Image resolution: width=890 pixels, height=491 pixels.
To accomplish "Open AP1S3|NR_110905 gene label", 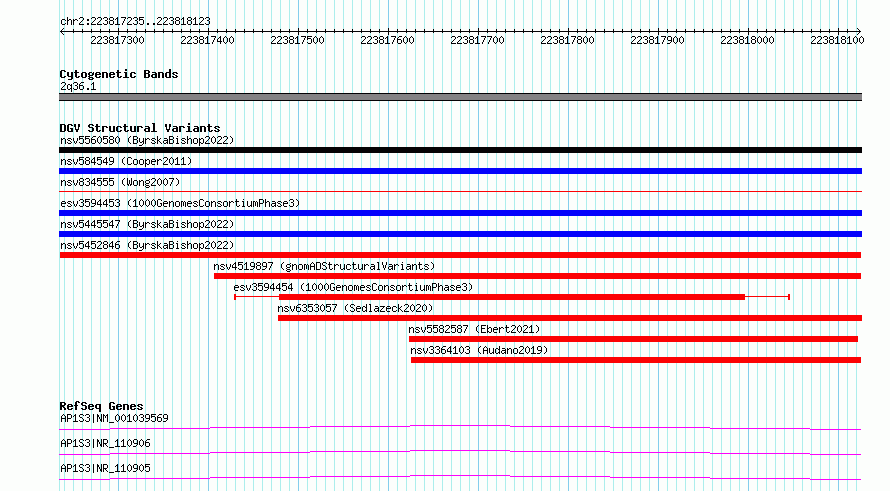I will click(x=105, y=468).
